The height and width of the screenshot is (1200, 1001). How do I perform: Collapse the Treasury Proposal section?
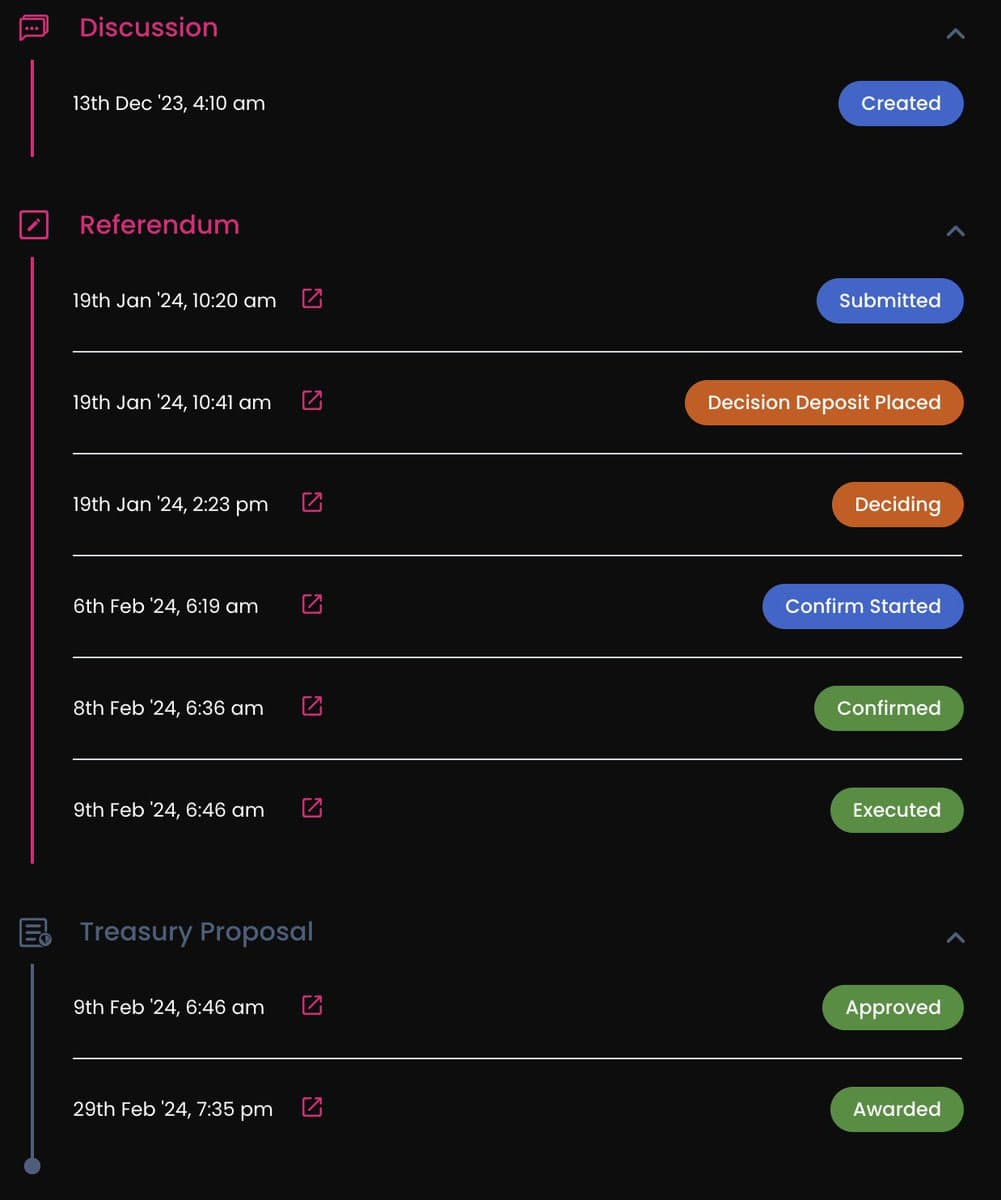956,938
